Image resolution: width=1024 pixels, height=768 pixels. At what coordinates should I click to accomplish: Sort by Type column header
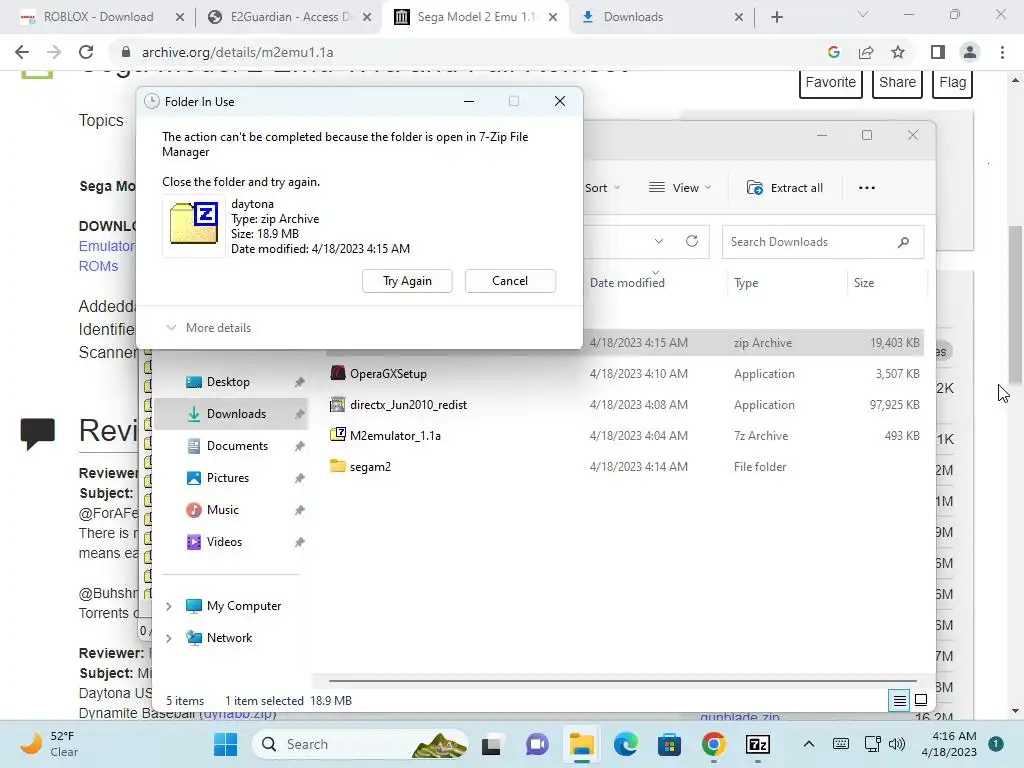(746, 283)
